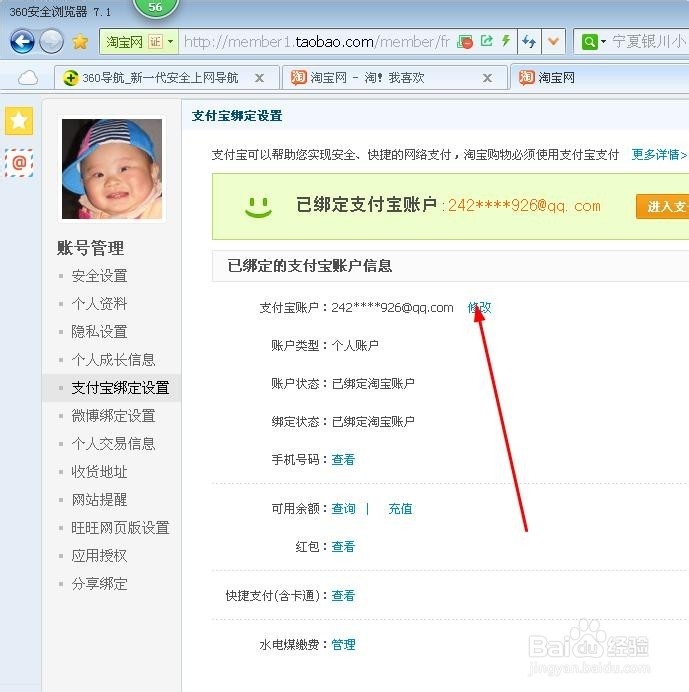Open 旺旺网页版设置 in account menu
The height and width of the screenshot is (692, 689).
click(x=120, y=527)
